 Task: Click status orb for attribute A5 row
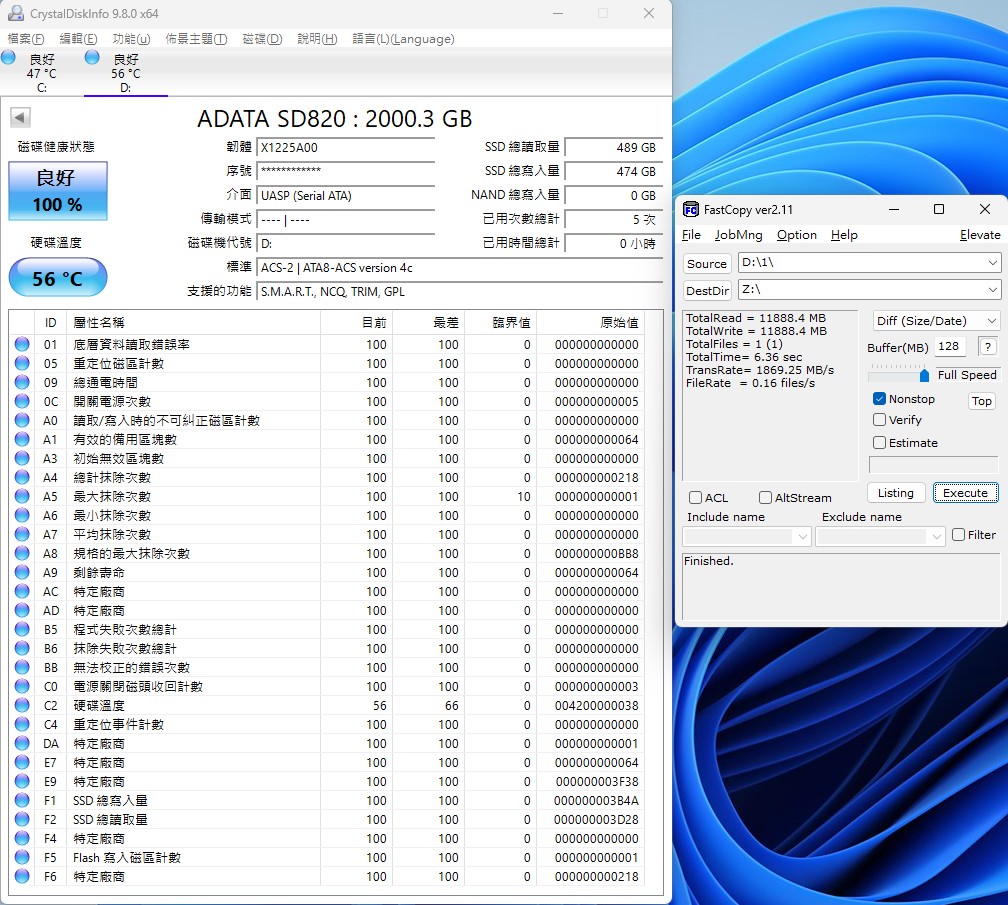coord(22,496)
